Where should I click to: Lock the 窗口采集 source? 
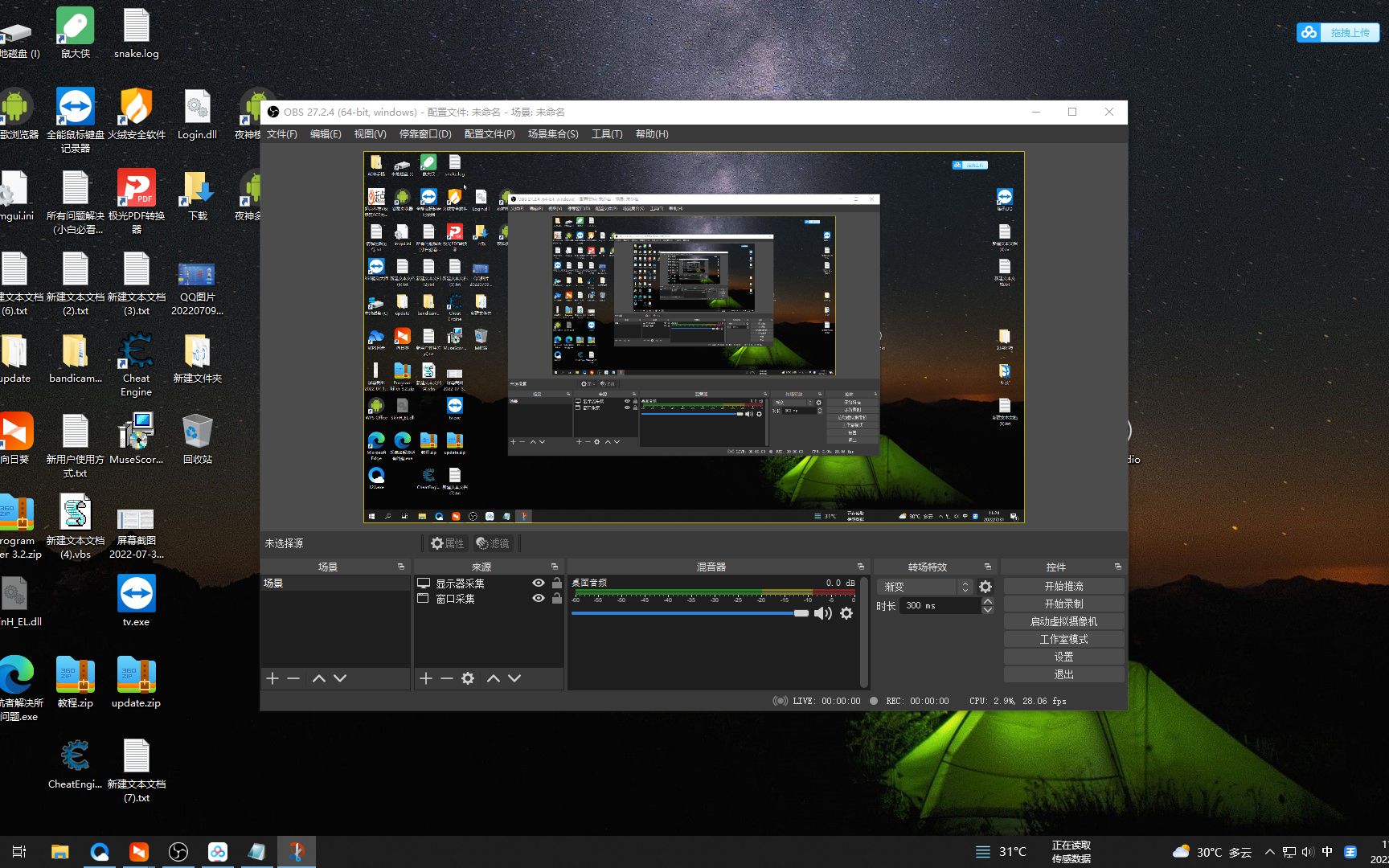556,599
